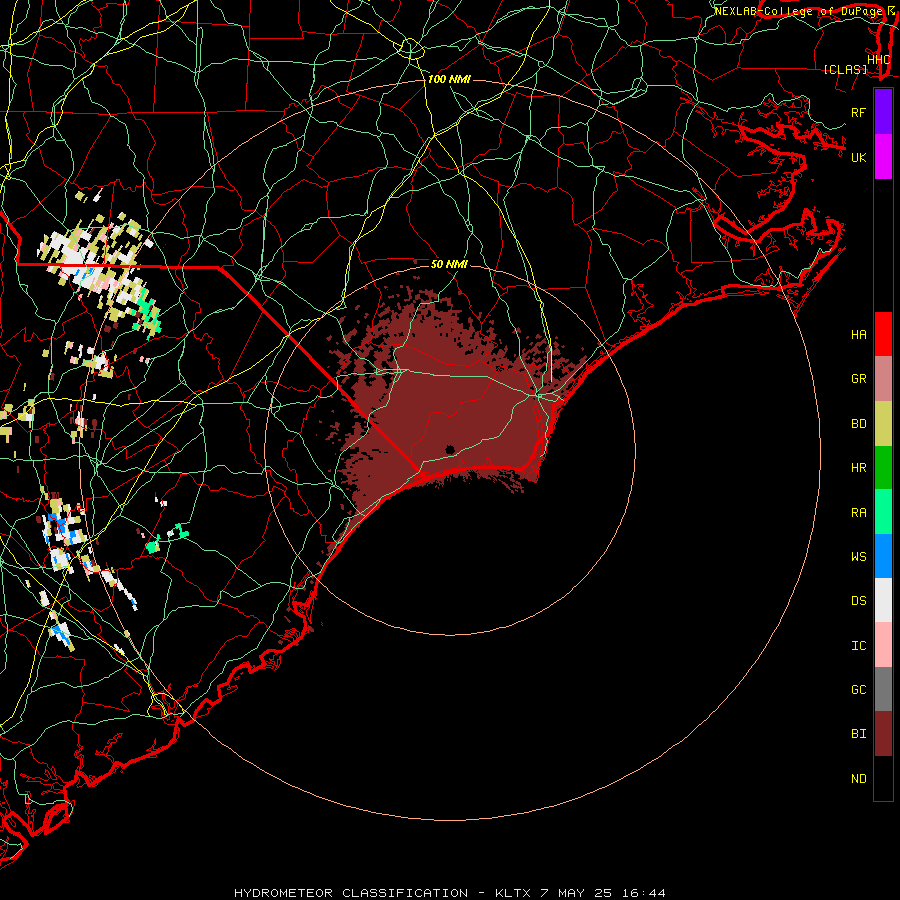The image size is (900, 900).
Task: Click the BI legend label
Action: coord(858,734)
